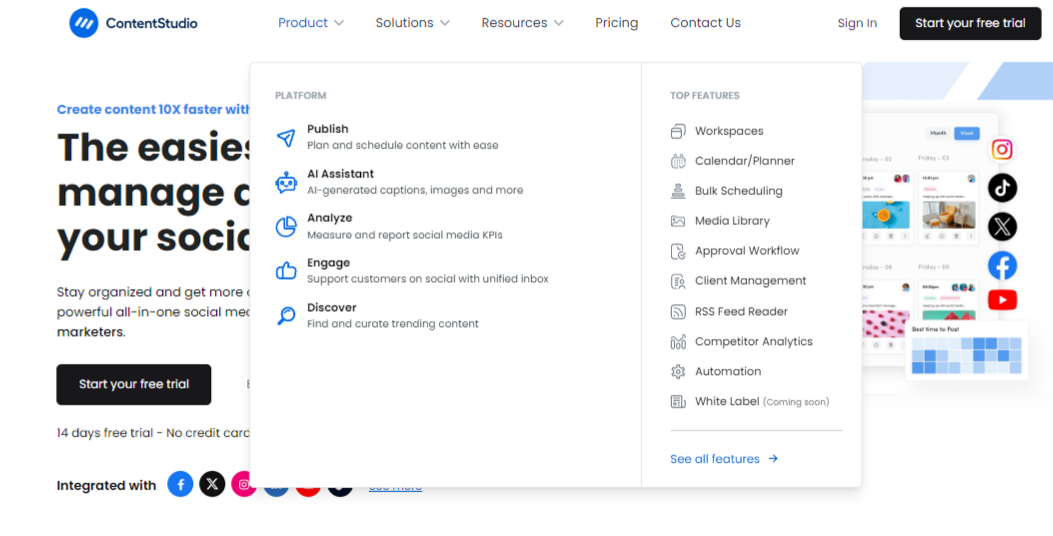The height and width of the screenshot is (536, 1053).
Task: Click the RSS Feed Reader icon
Action: click(x=678, y=312)
